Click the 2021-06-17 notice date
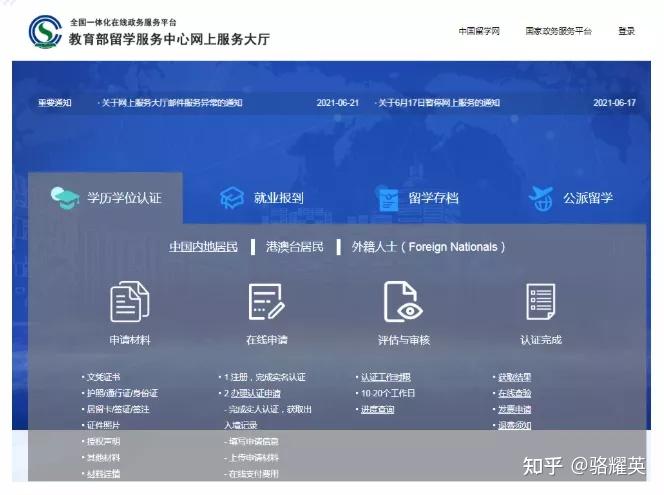 [614, 102]
